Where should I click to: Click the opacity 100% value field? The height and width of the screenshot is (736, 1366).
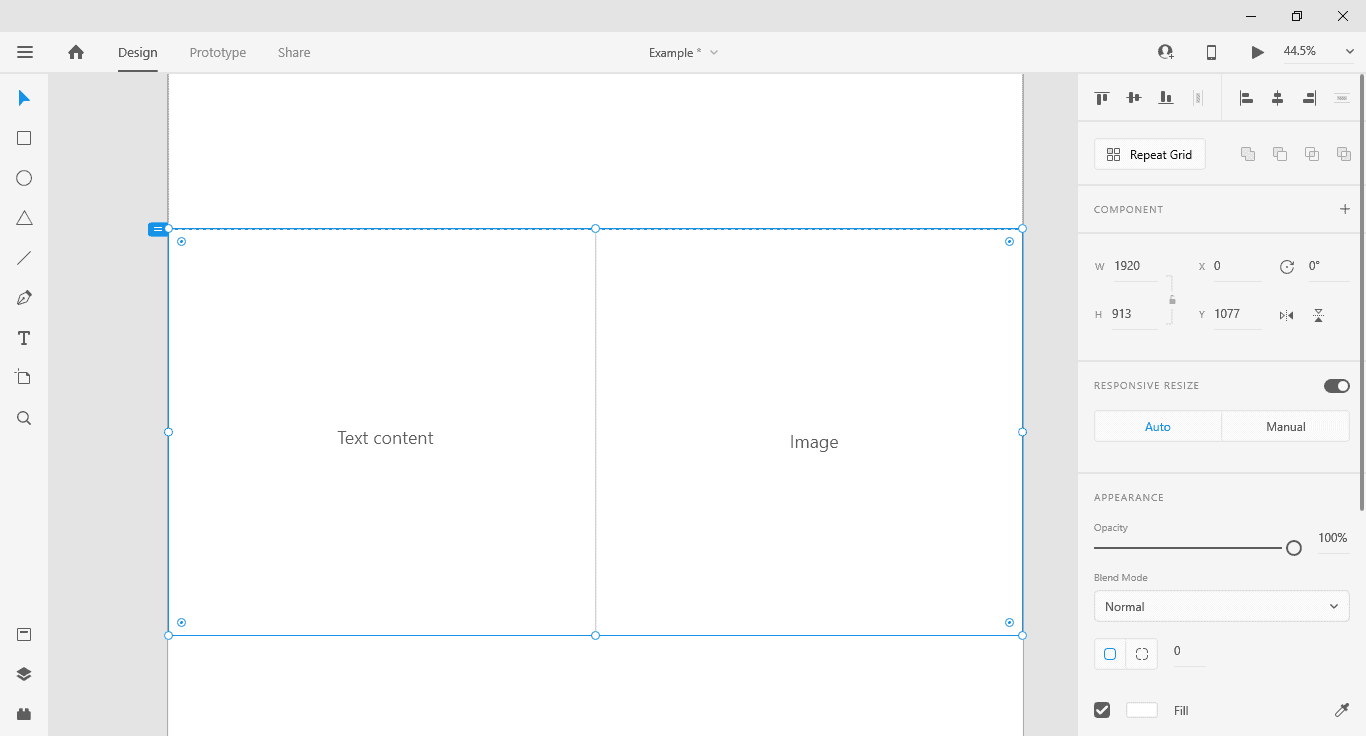(1333, 538)
